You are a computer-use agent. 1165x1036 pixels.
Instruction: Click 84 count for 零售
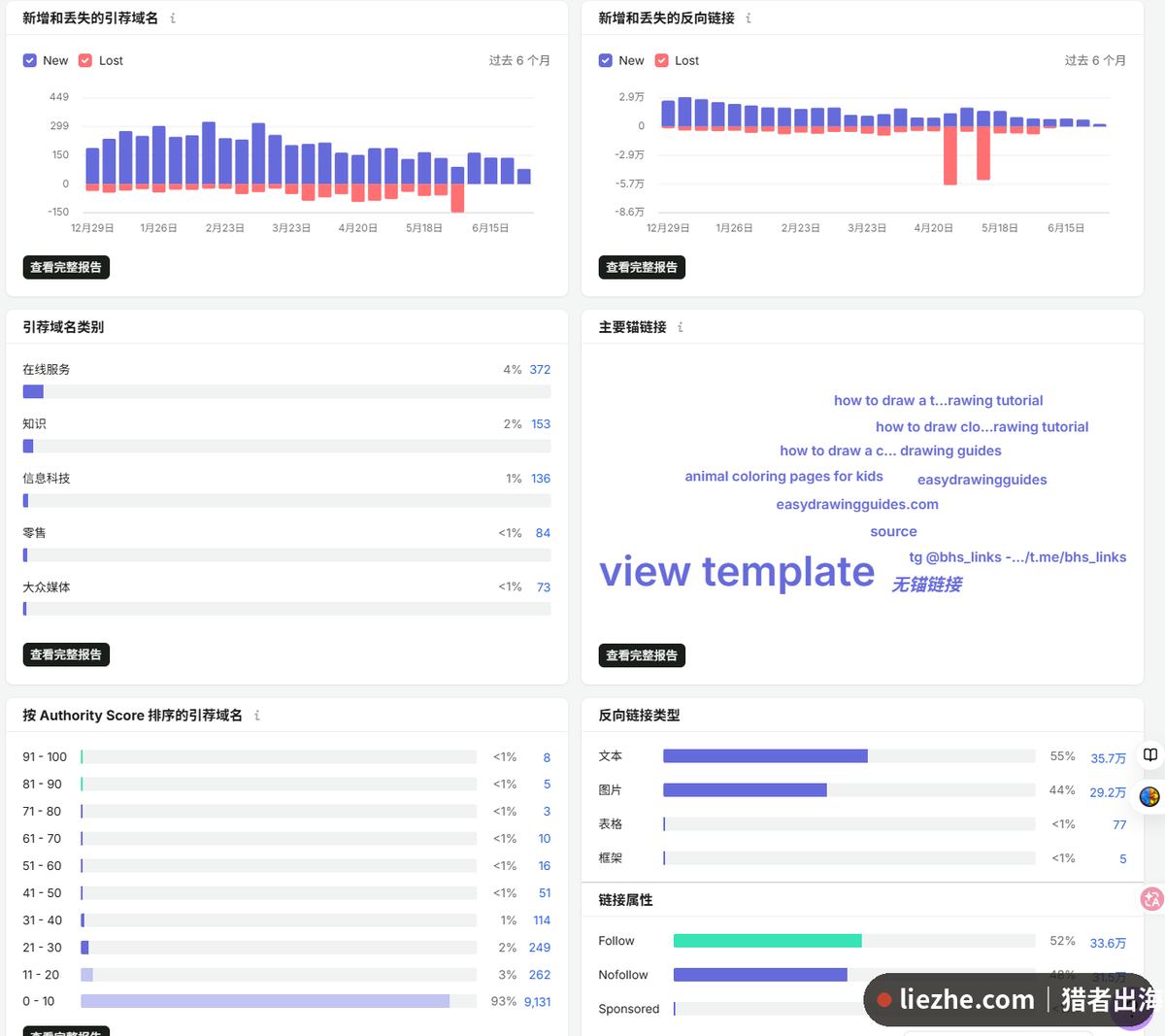tap(543, 533)
